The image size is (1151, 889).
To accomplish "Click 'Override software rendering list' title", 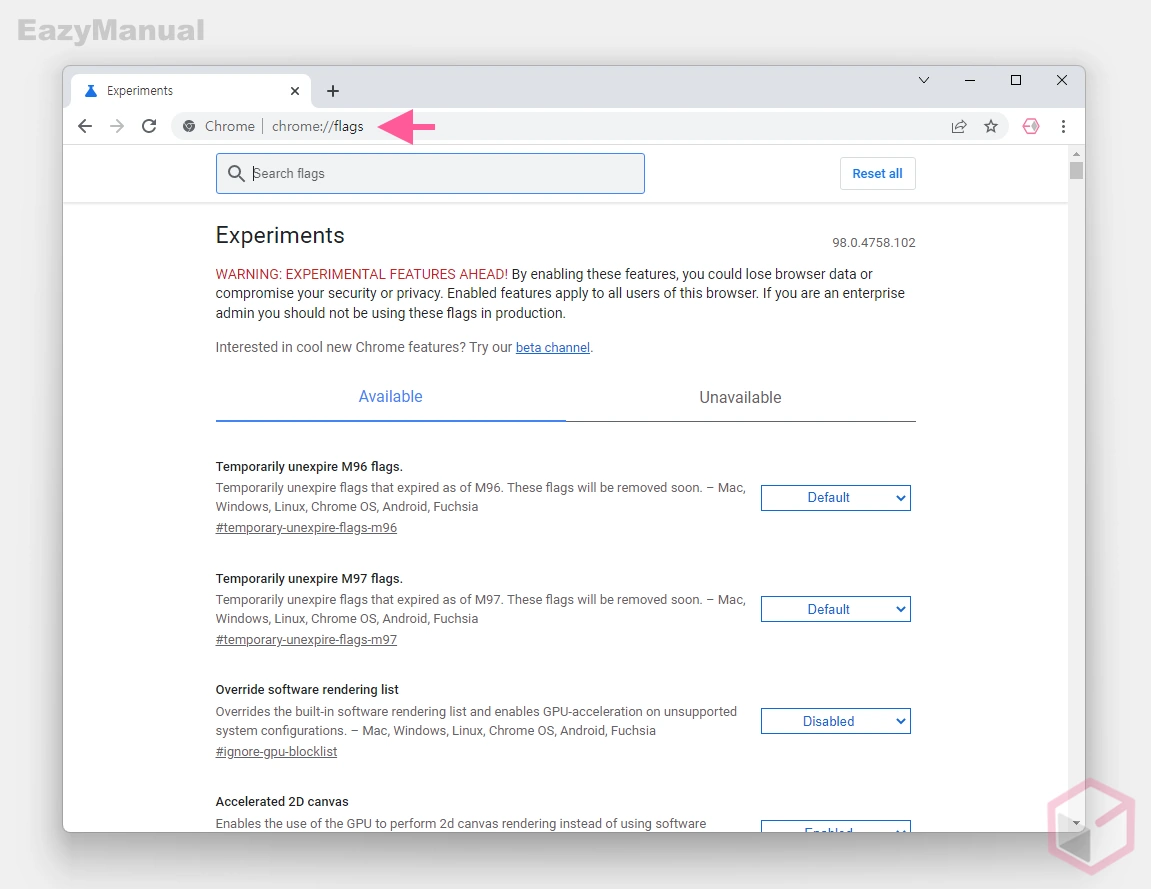I will (307, 690).
